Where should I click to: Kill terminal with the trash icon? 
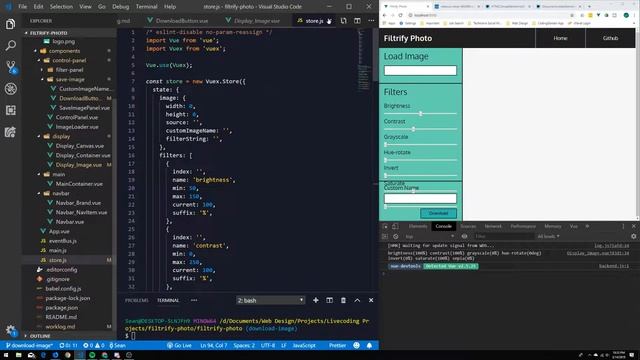(343, 300)
